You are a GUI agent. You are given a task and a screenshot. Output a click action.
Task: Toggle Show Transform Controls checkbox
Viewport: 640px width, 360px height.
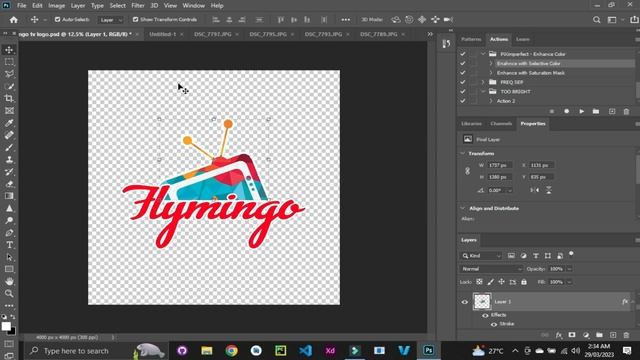pyautogui.click(x=135, y=20)
